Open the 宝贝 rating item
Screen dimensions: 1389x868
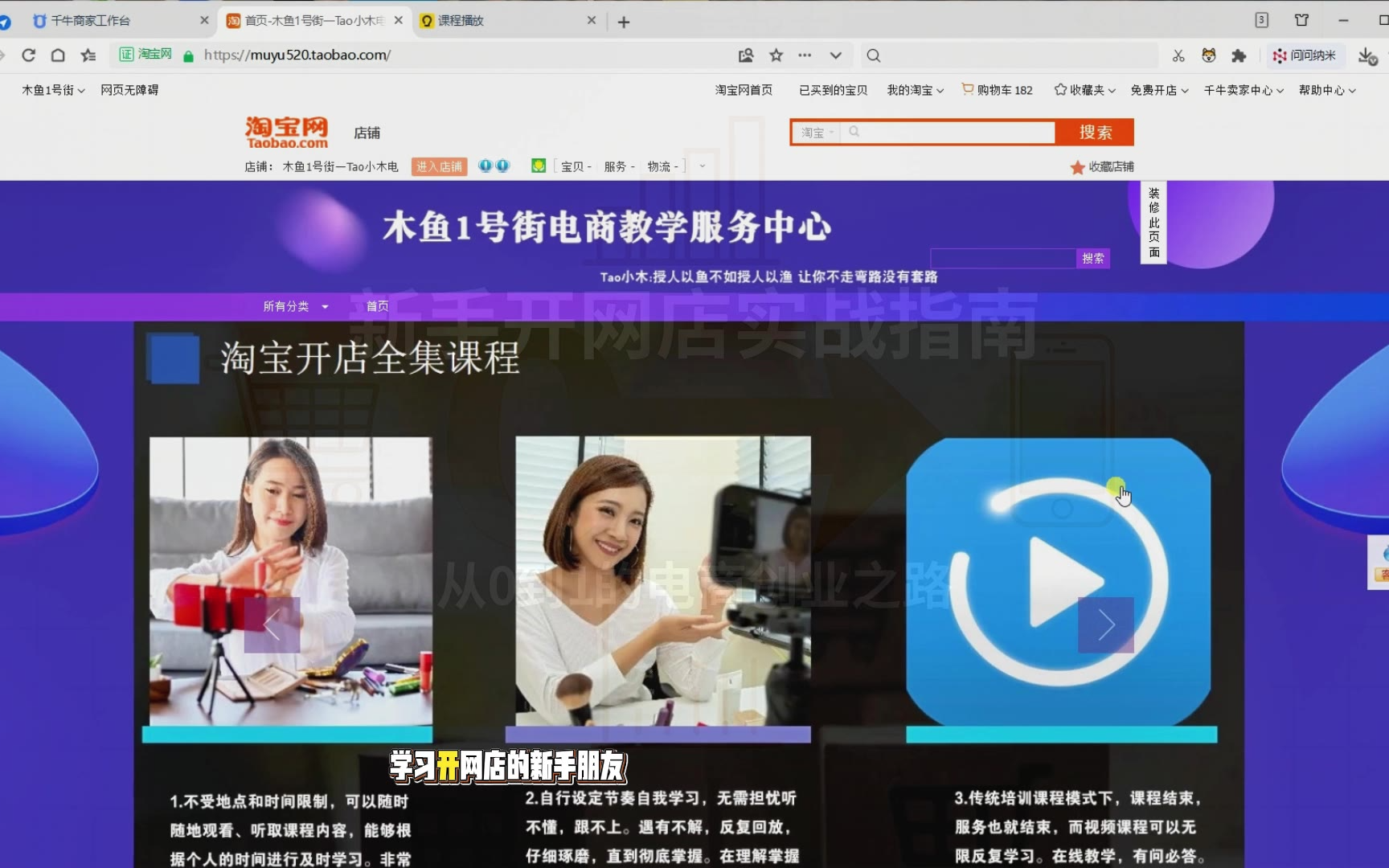pos(576,166)
